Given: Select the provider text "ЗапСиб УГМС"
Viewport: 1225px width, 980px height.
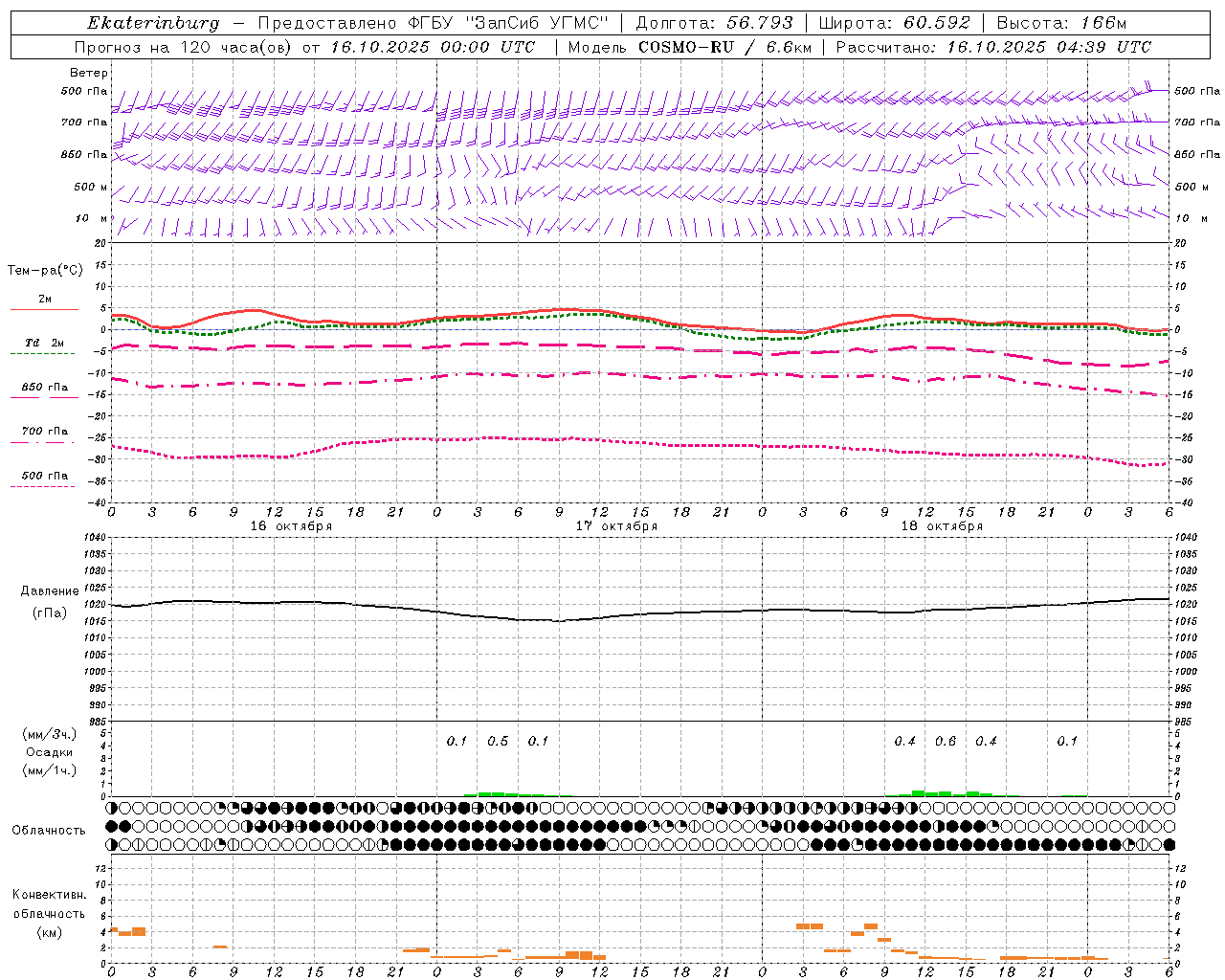Looking at the screenshot, I should [x=535, y=23].
